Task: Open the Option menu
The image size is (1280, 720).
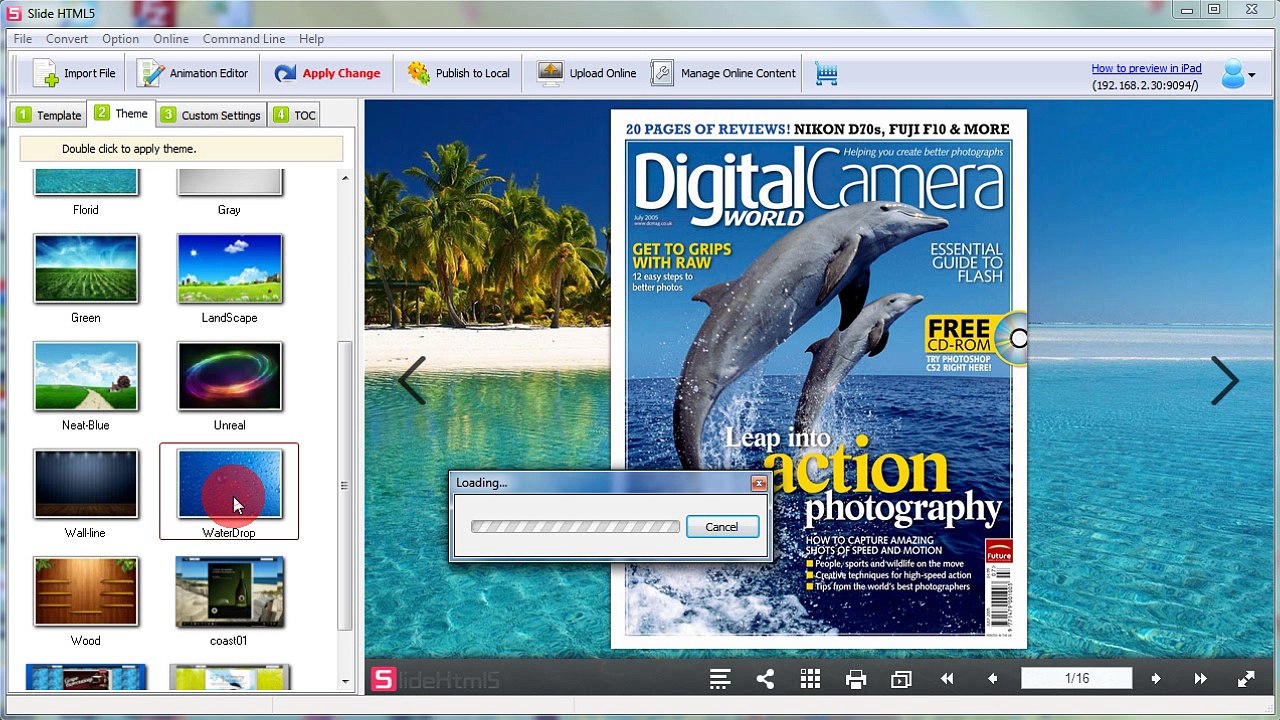Action: tap(120, 39)
